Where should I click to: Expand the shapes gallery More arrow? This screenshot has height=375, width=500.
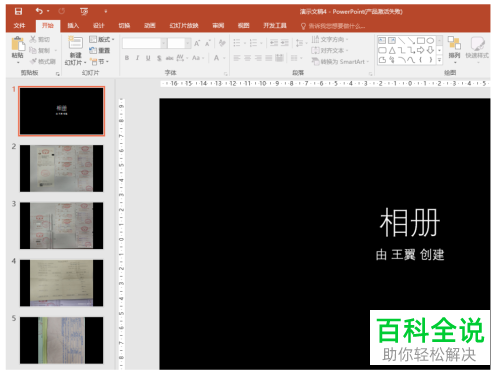439,60
